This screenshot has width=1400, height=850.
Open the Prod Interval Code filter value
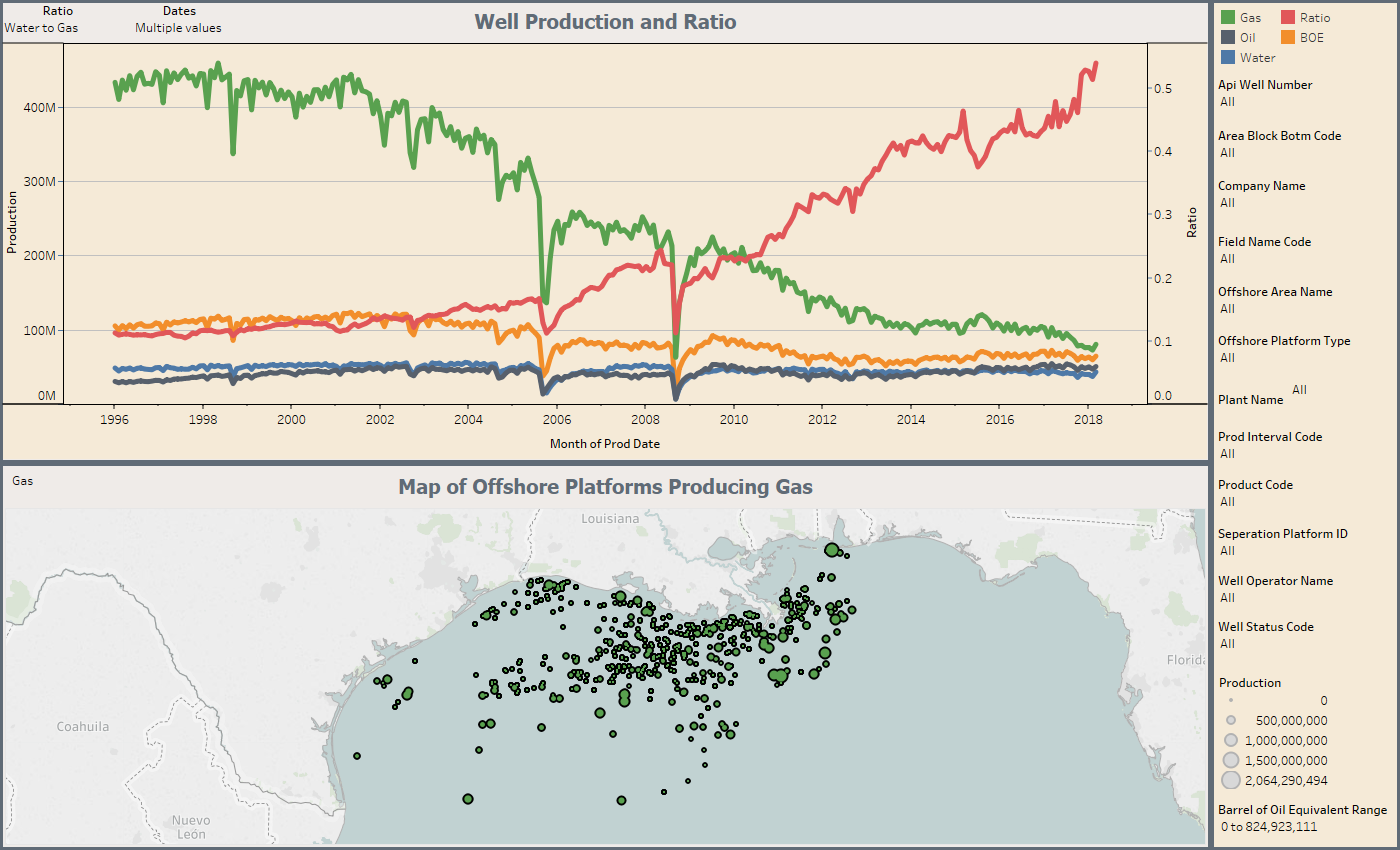pos(1227,453)
